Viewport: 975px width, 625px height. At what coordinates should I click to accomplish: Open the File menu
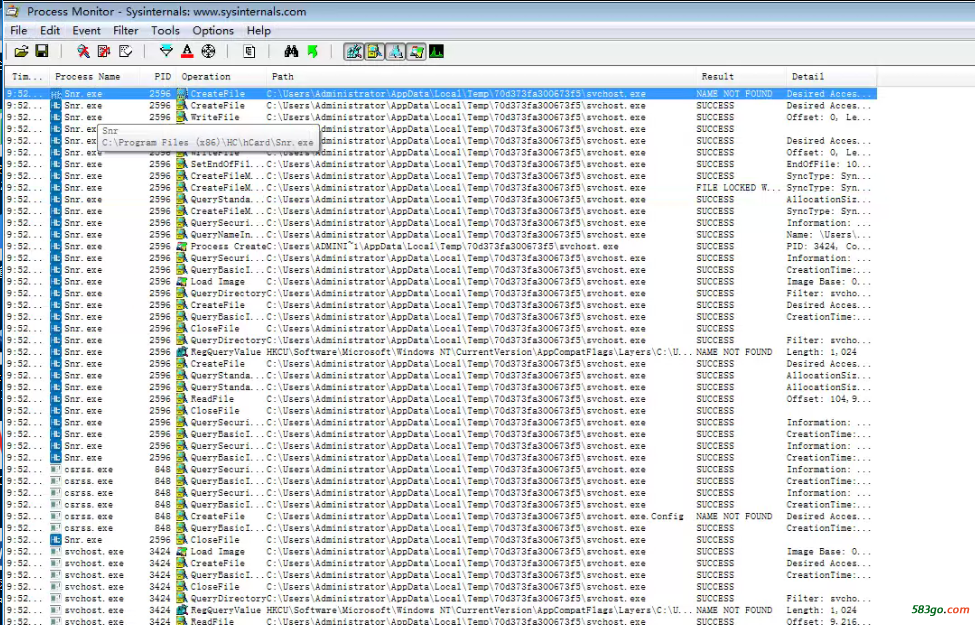[x=19, y=30]
